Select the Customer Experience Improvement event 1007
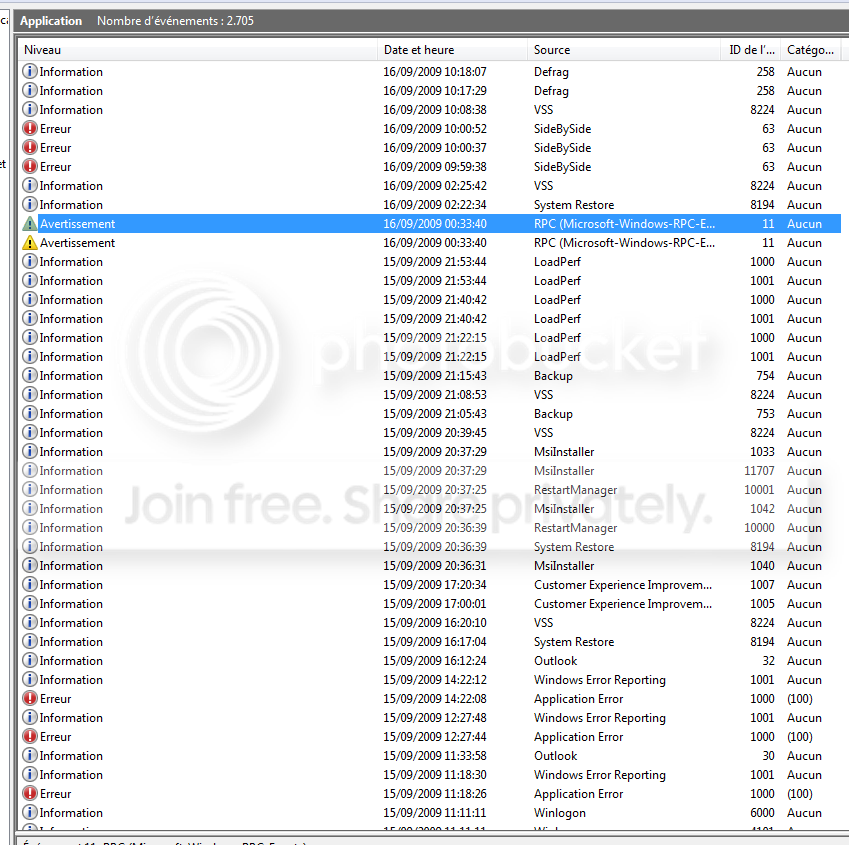The height and width of the screenshot is (845, 849). 430,585
